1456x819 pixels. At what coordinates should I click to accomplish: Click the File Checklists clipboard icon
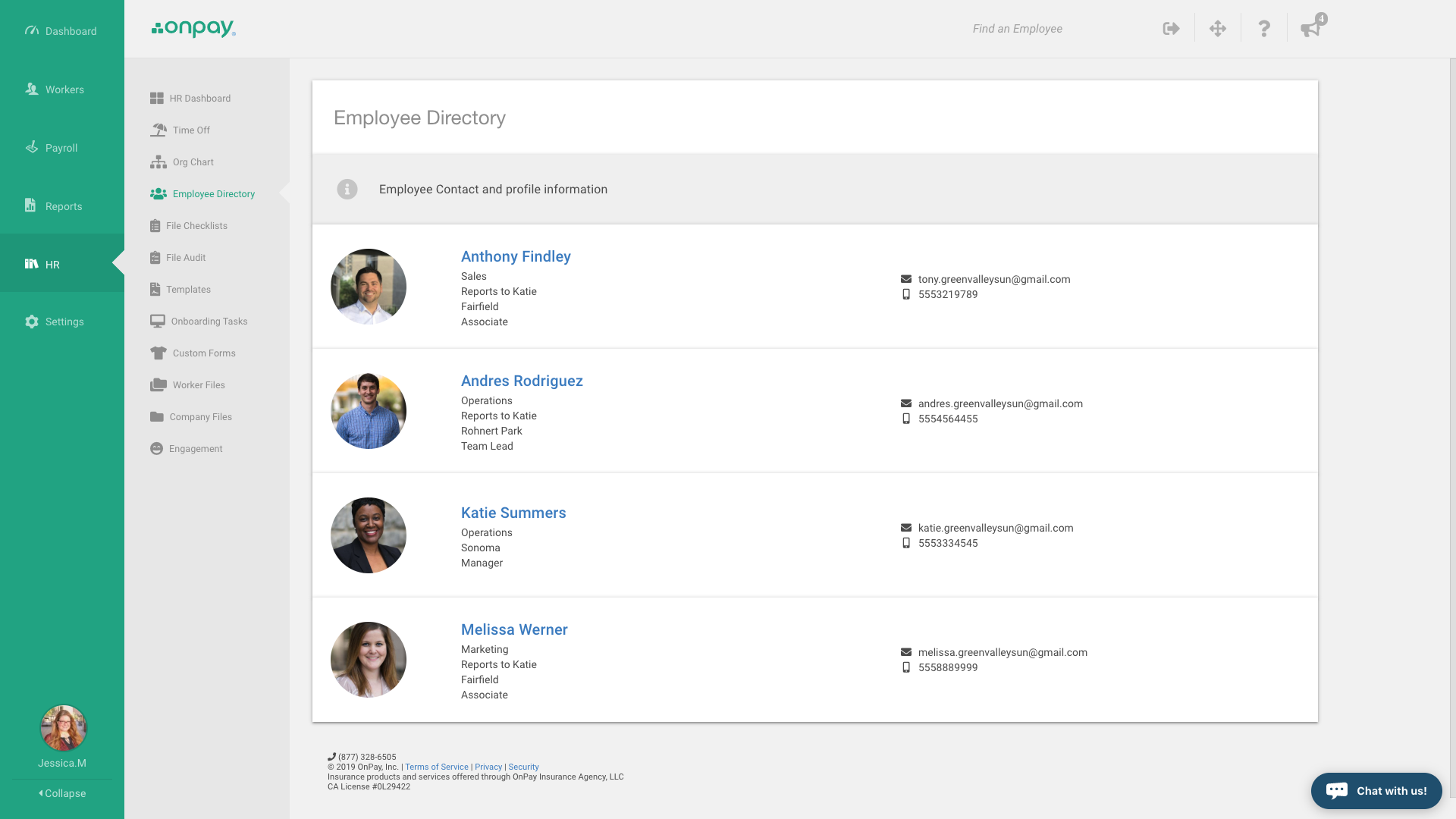(155, 226)
